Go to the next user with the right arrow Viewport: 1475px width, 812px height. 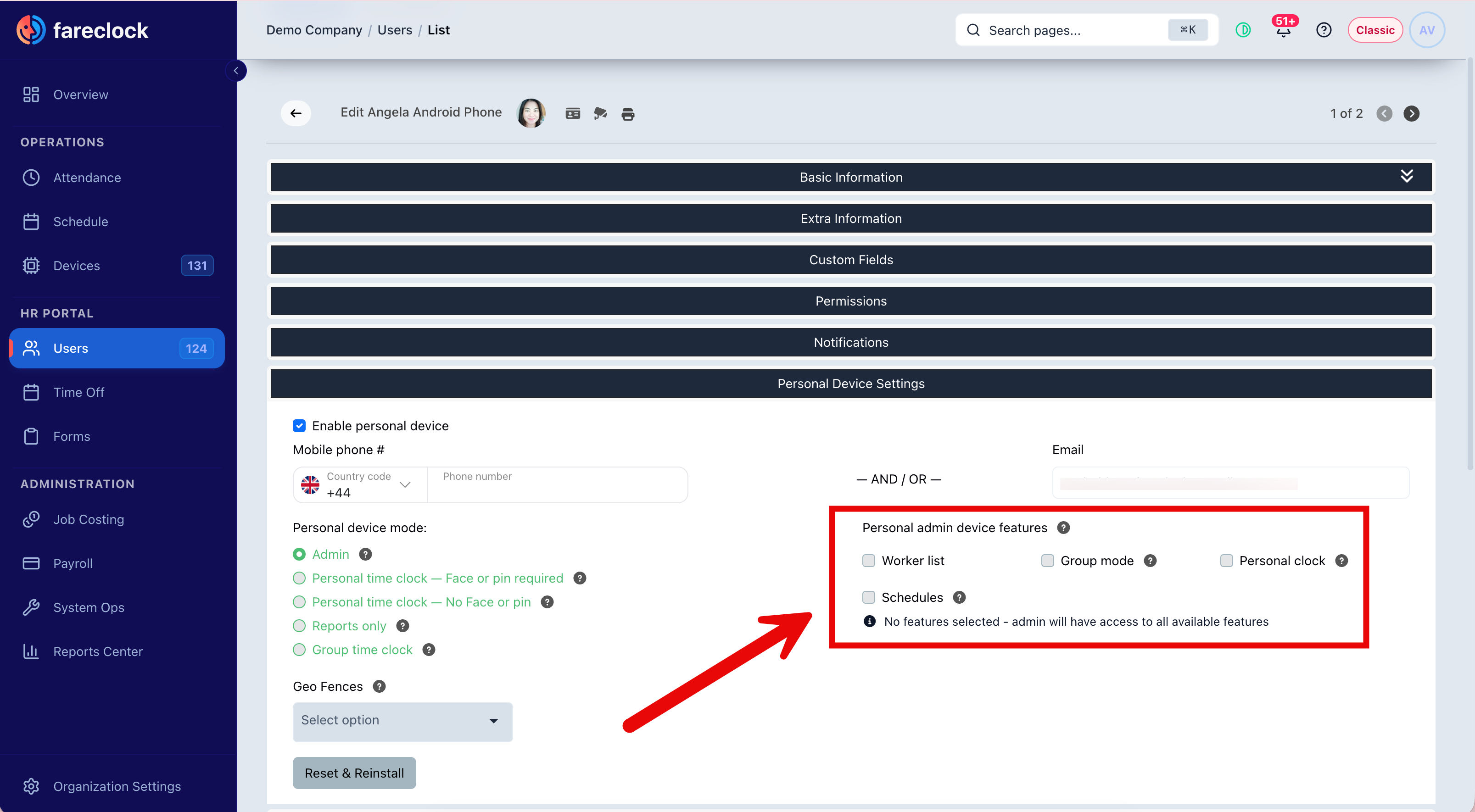click(1411, 113)
